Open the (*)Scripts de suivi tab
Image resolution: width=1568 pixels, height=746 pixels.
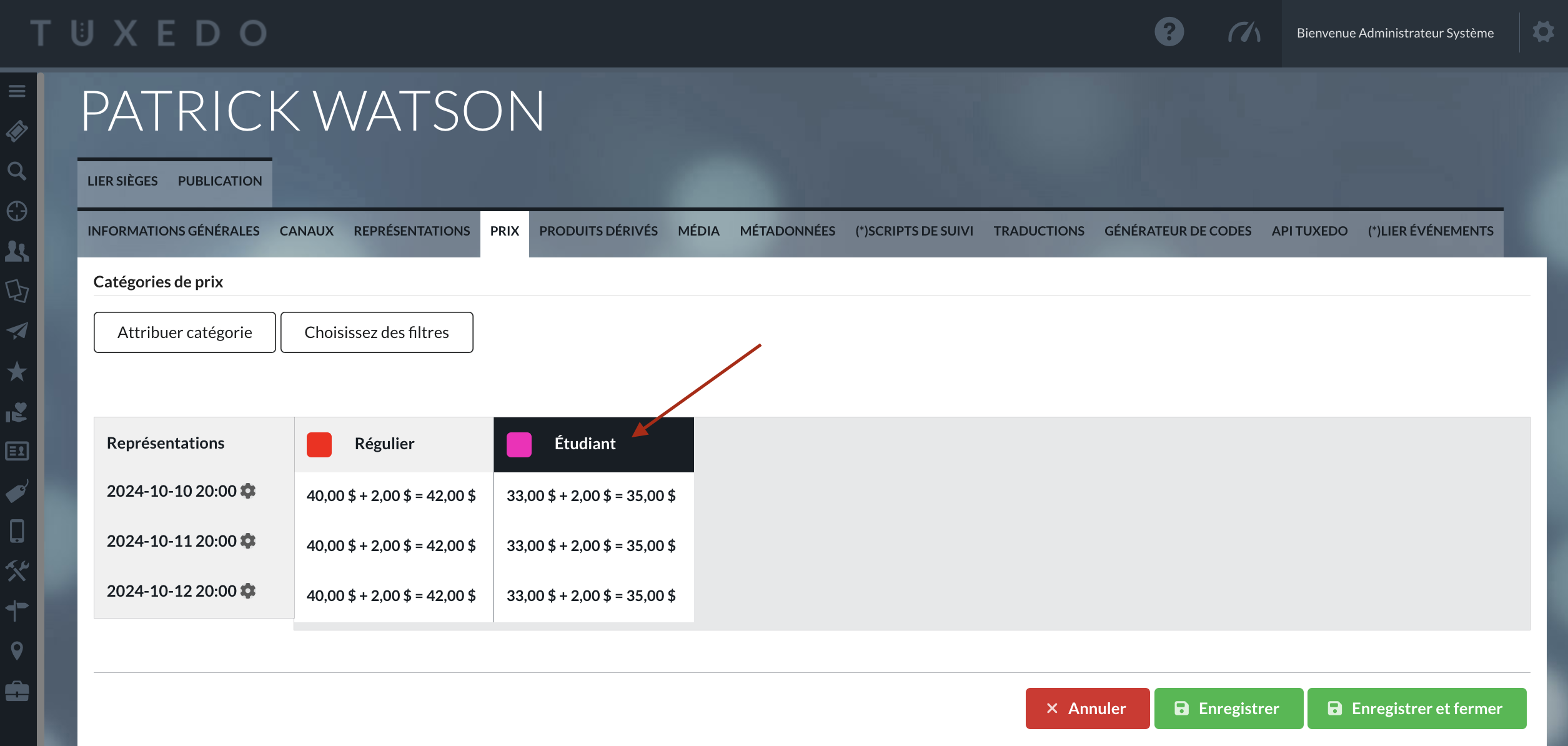[914, 231]
